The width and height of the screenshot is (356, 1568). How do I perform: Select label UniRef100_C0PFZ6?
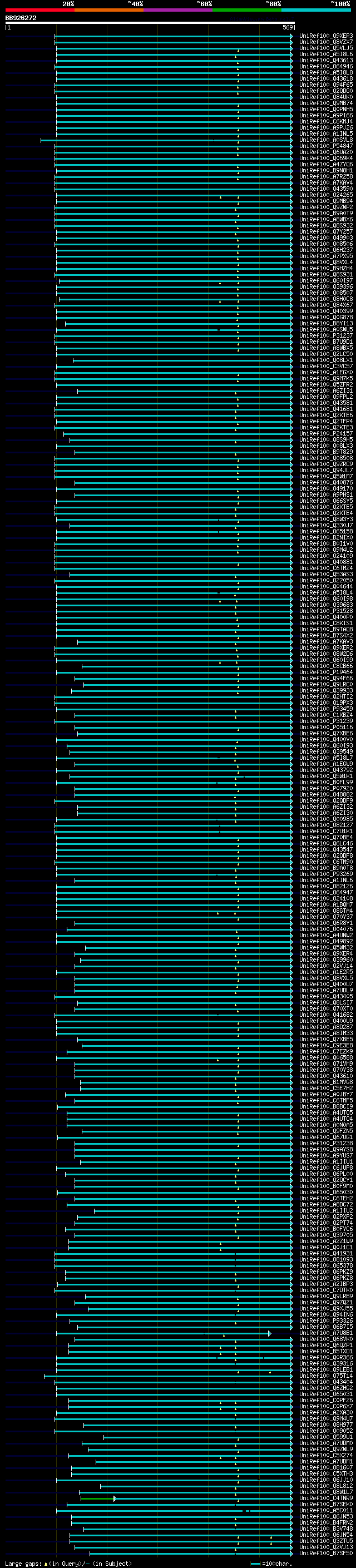click(x=325, y=1401)
